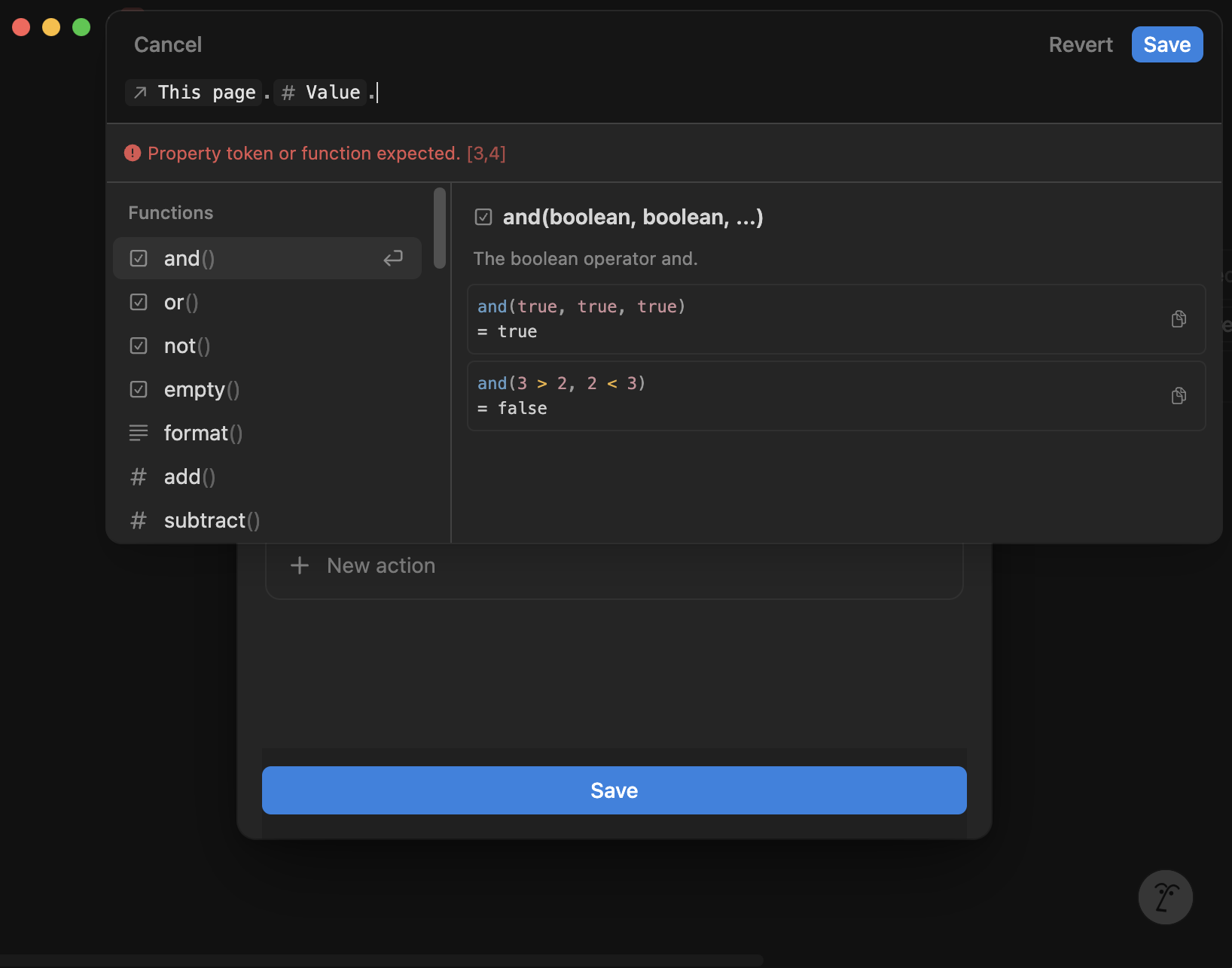1232x968 pixels.
Task: Click the Save button at top right
Action: [x=1166, y=44]
